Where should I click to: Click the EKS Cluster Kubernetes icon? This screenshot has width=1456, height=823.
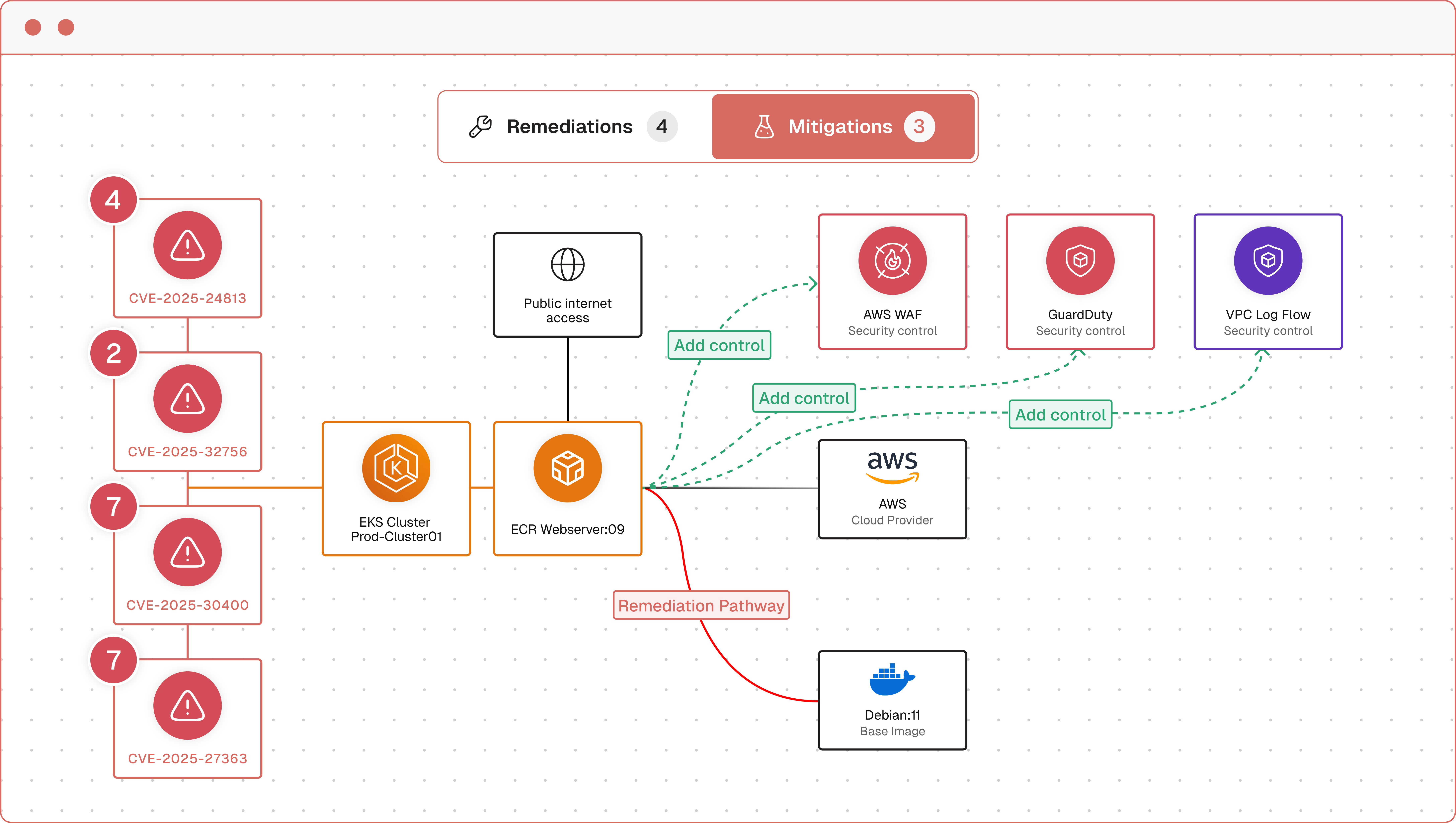click(396, 468)
